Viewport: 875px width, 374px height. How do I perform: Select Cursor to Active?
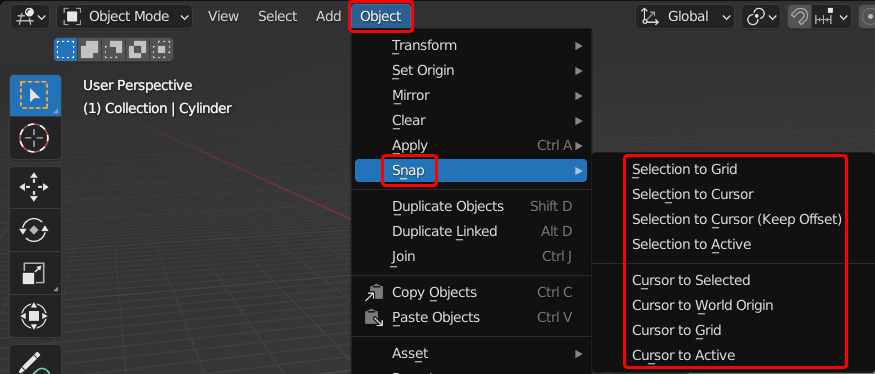tap(684, 356)
